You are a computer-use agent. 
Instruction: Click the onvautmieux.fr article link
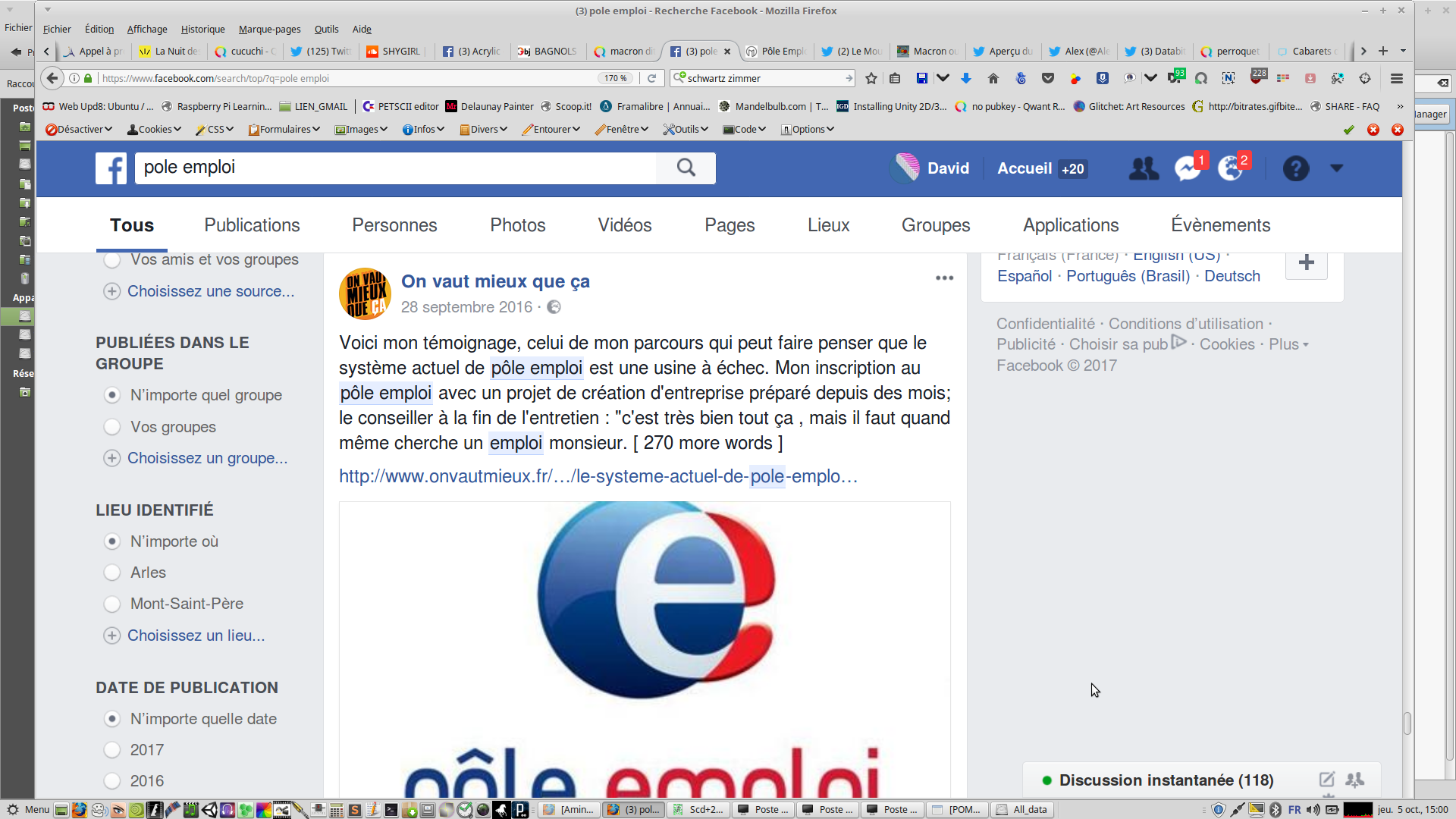click(598, 476)
